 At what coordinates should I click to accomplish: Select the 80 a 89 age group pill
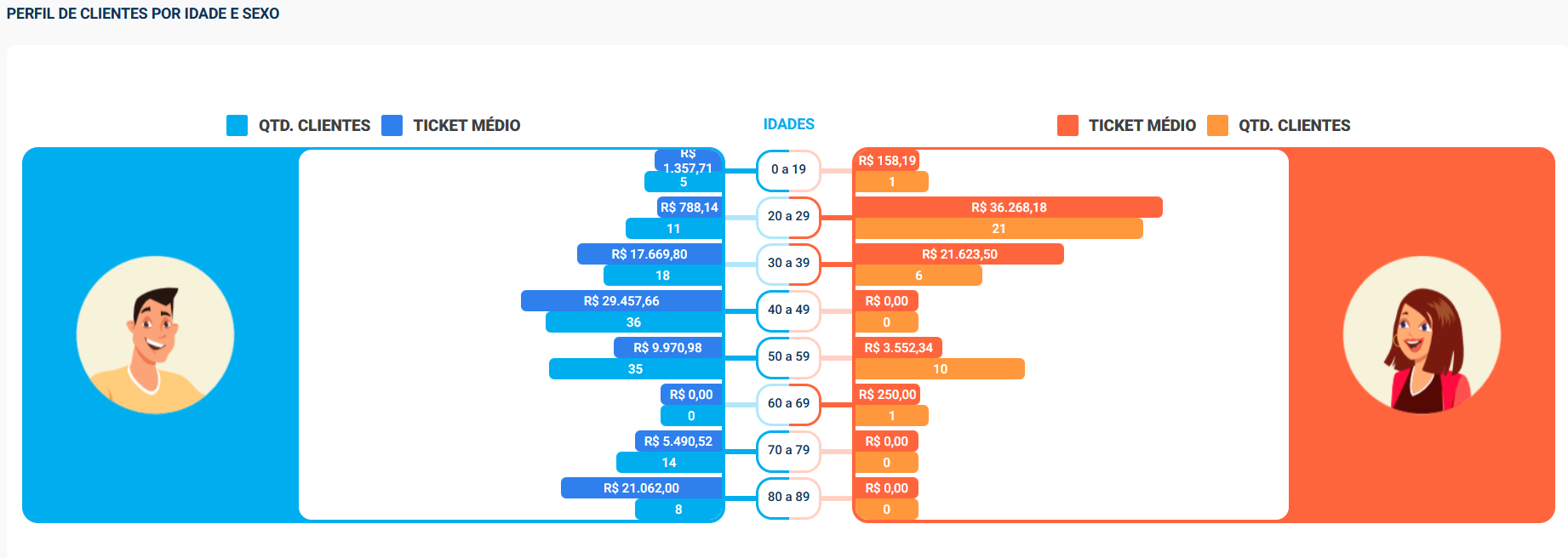(788, 497)
